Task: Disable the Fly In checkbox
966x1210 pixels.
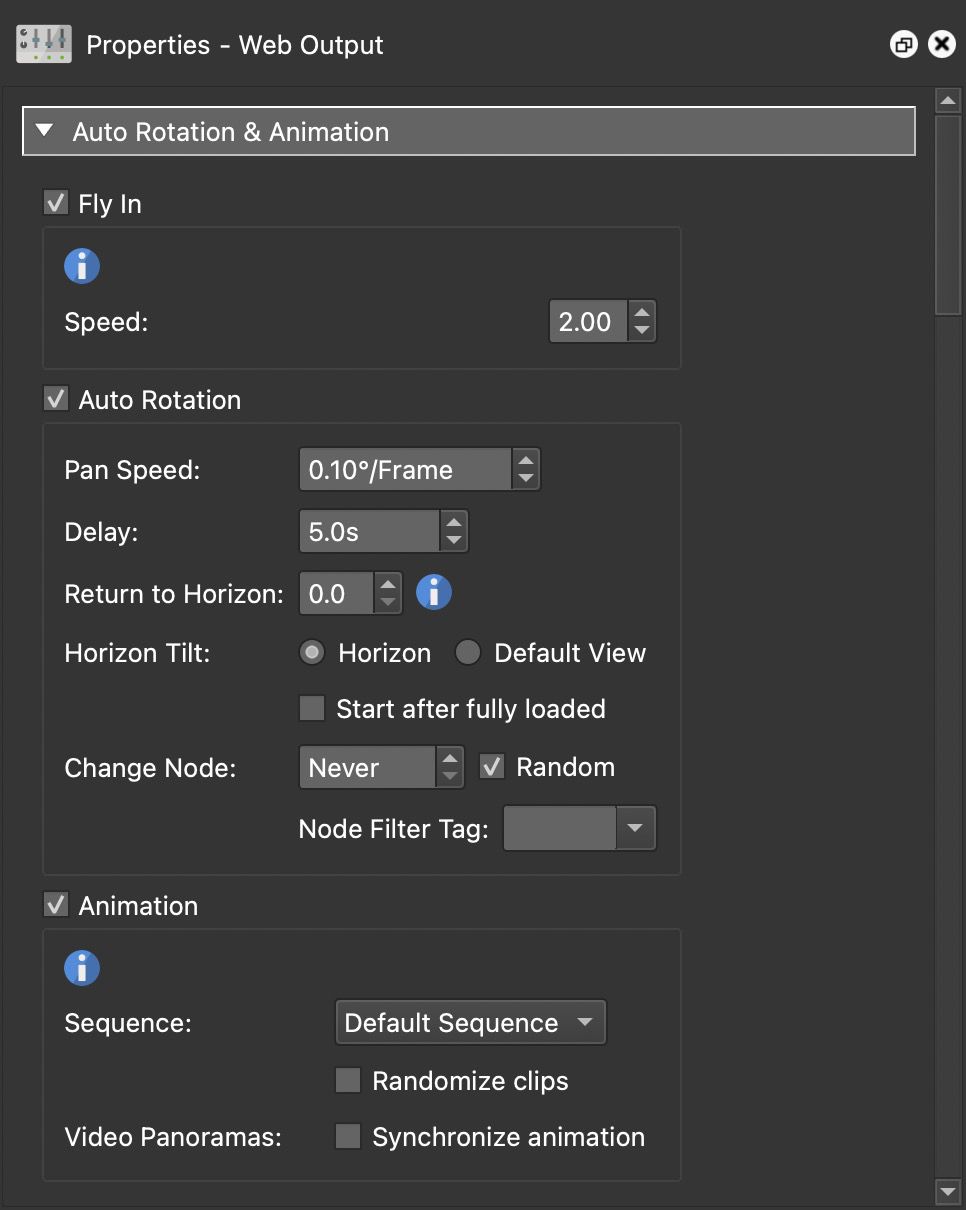Action: coord(55,202)
